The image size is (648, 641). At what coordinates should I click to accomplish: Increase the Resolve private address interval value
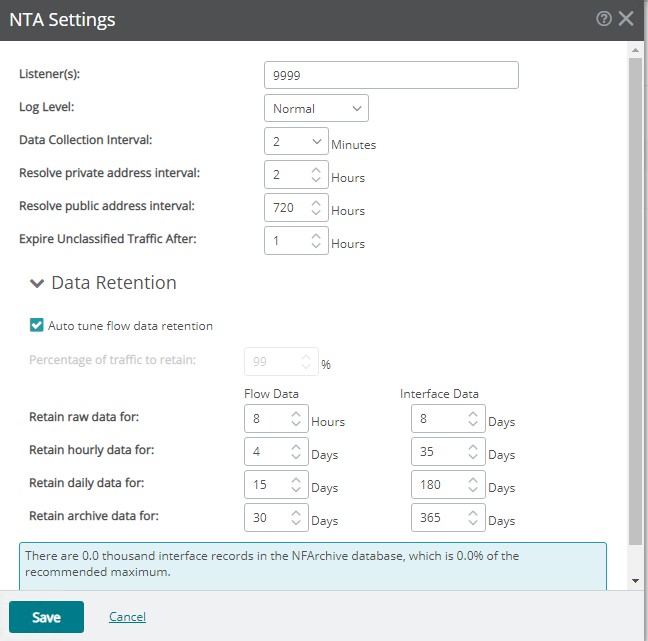(x=316, y=170)
